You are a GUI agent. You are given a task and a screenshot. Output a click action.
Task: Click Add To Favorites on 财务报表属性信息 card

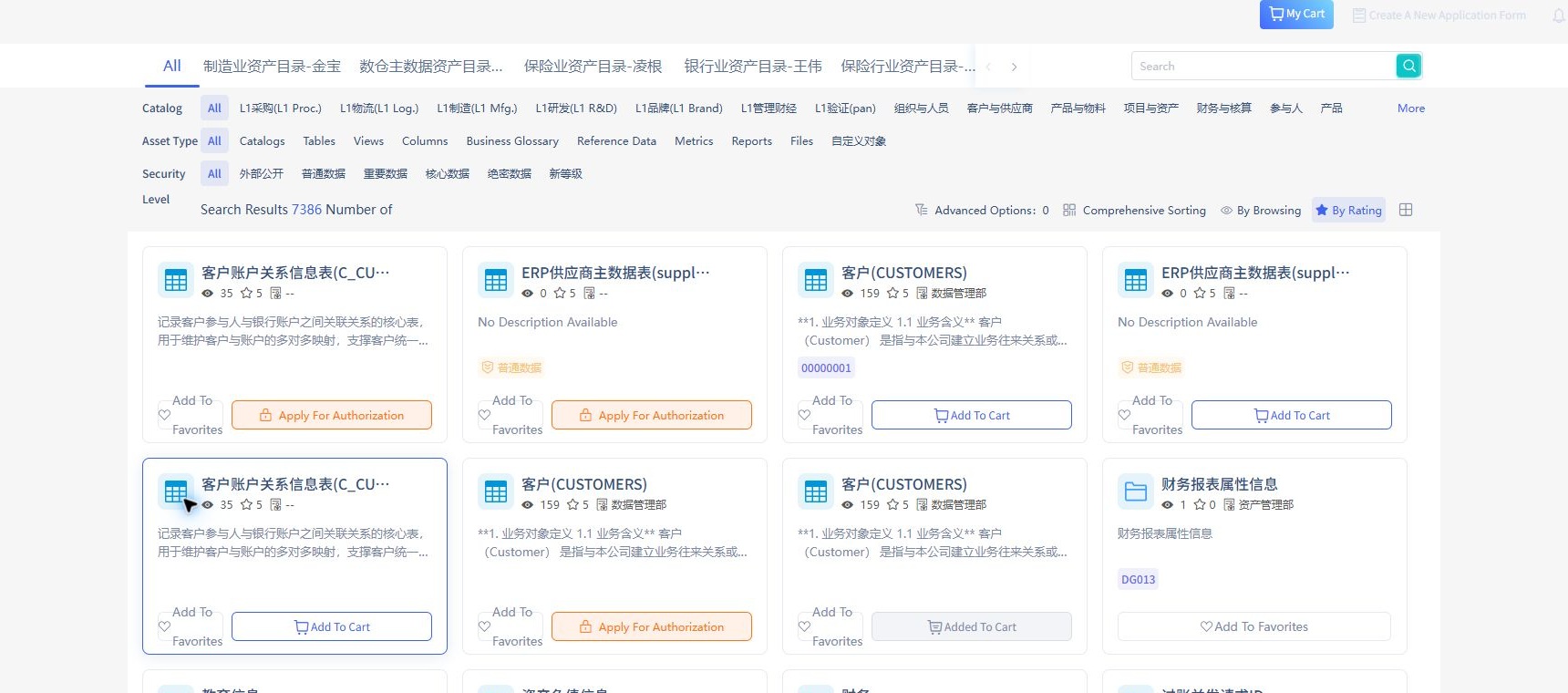pos(1254,626)
